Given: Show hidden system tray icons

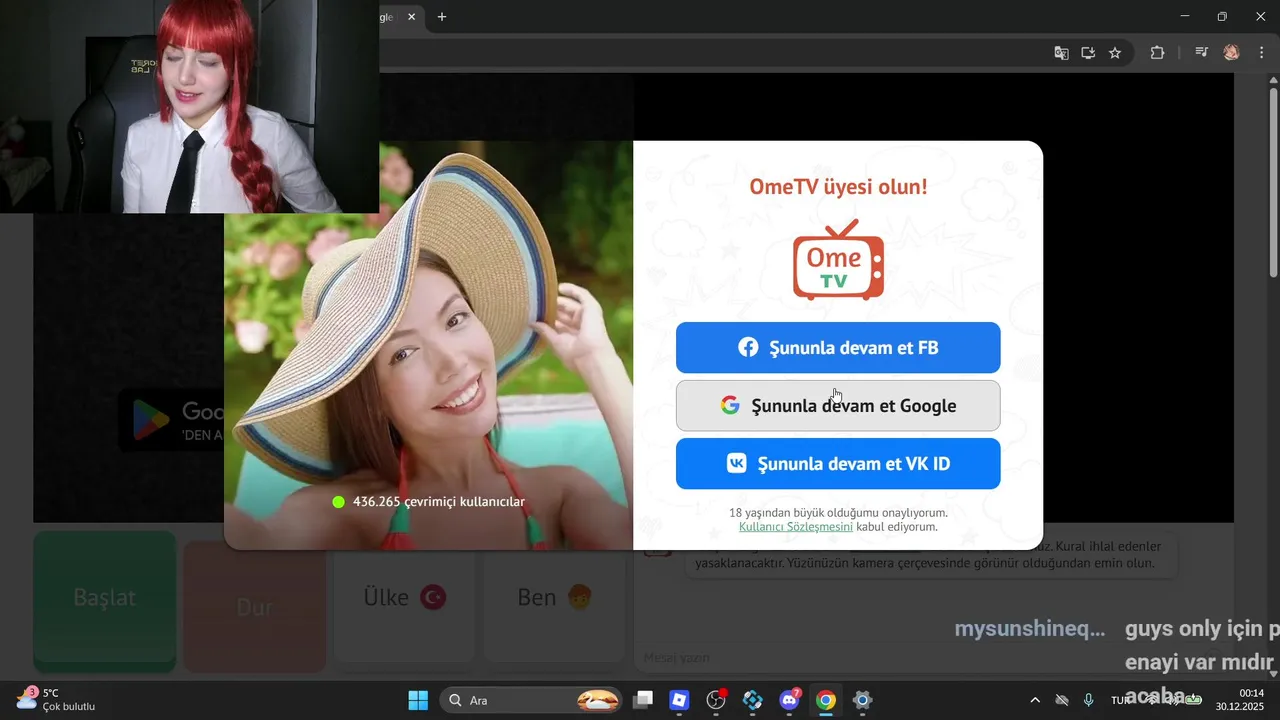Looking at the screenshot, I should [1035, 700].
